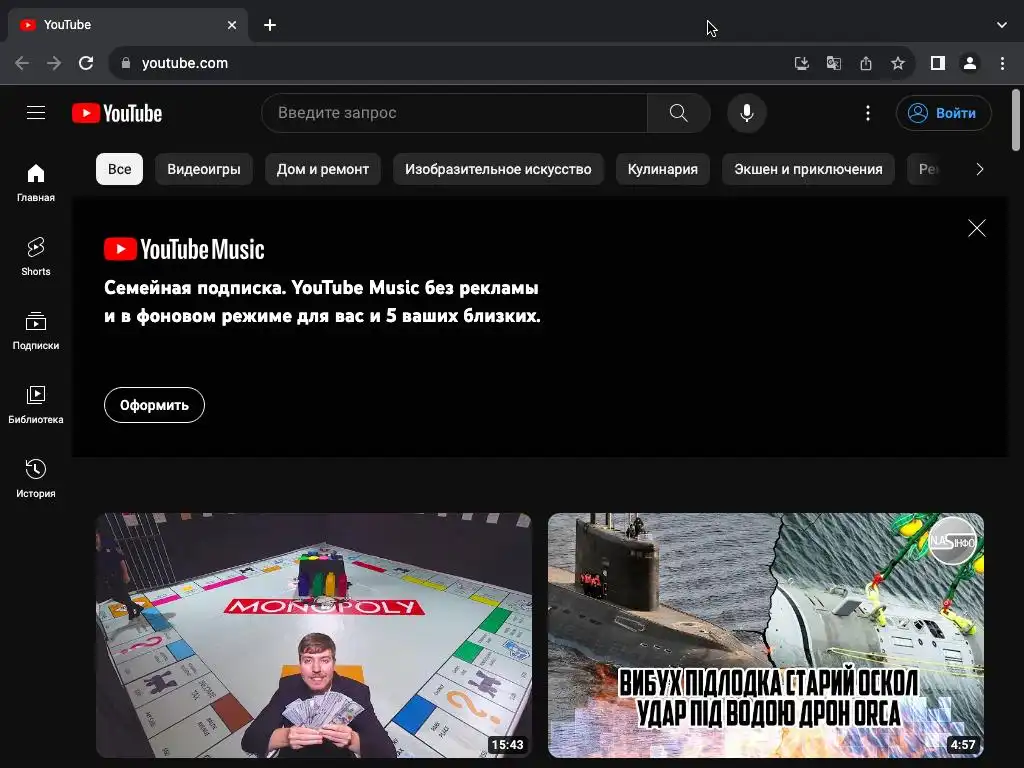Click the search magnifier button
This screenshot has width=1024, height=768.
pos(679,113)
